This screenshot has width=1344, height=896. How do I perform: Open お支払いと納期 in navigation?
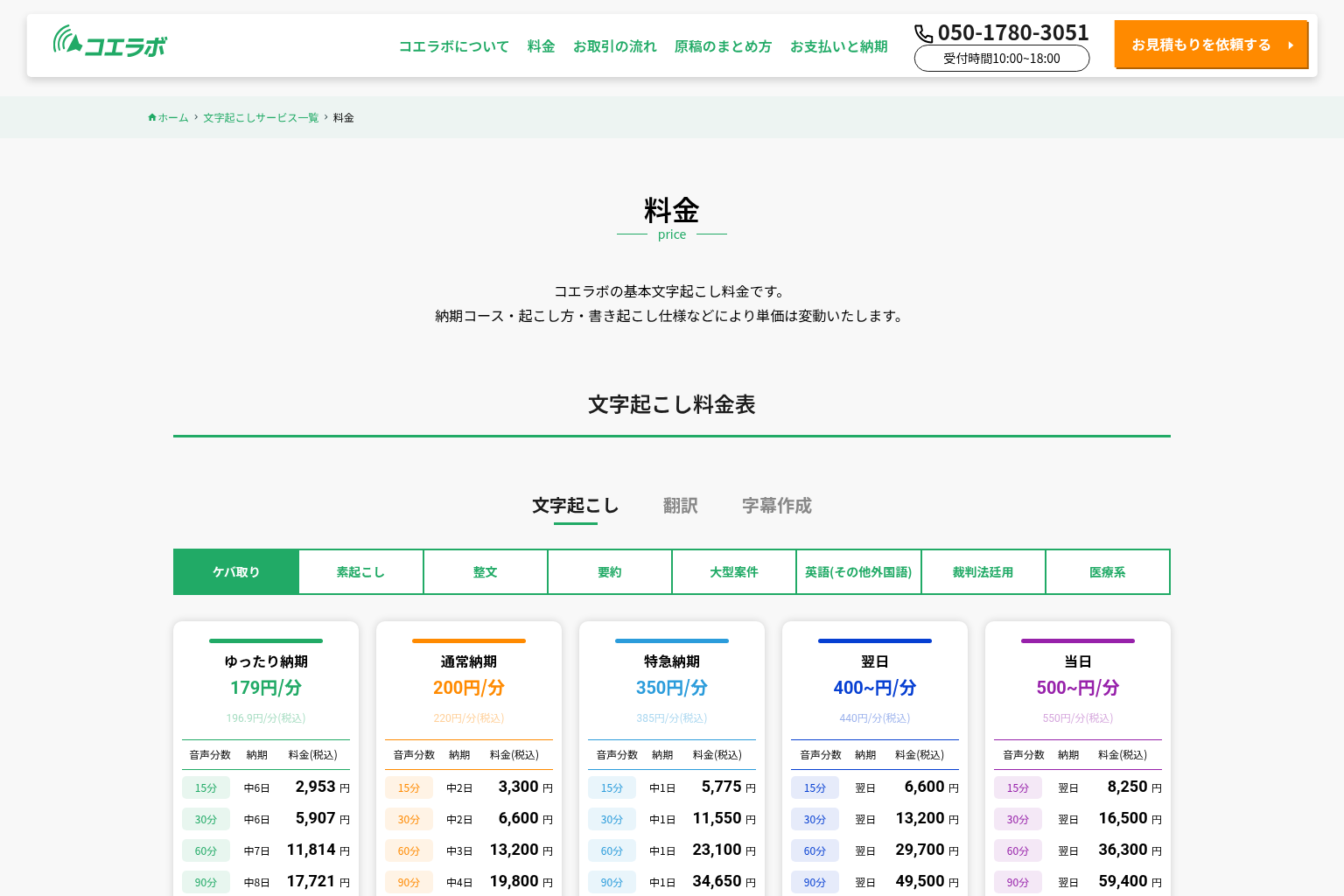(839, 46)
